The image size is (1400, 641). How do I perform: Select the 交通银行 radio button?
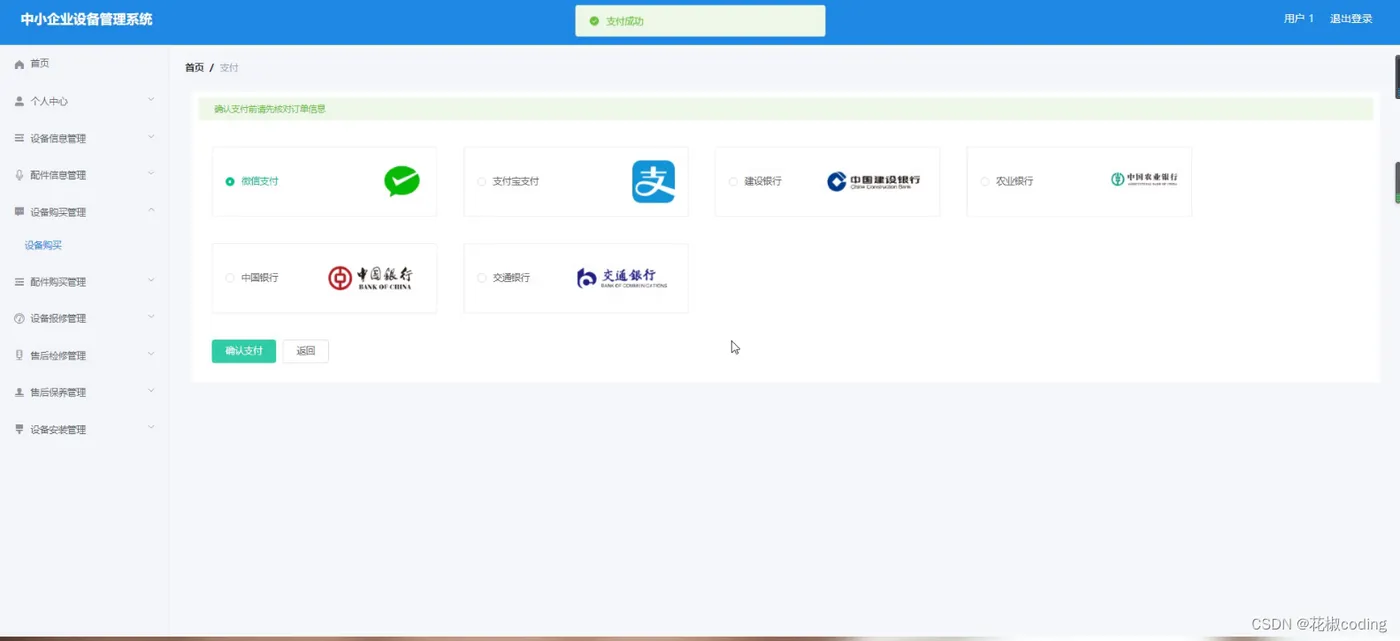(x=481, y=278)
